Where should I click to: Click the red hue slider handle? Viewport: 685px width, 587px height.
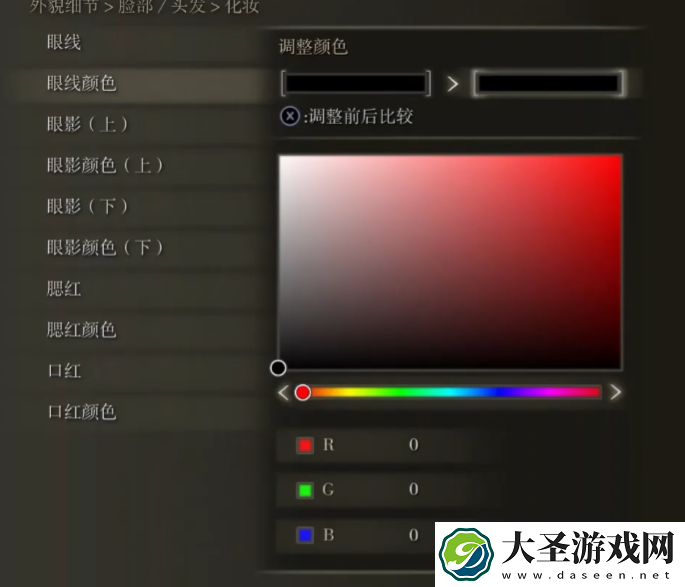click(x=302, y=392)
